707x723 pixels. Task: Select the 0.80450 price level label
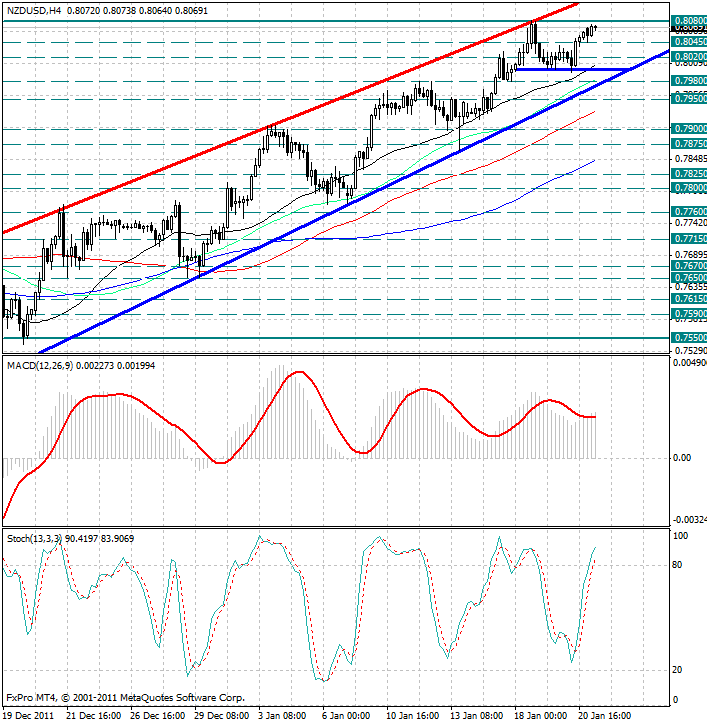pyautogui.click(x=689, y=42)
